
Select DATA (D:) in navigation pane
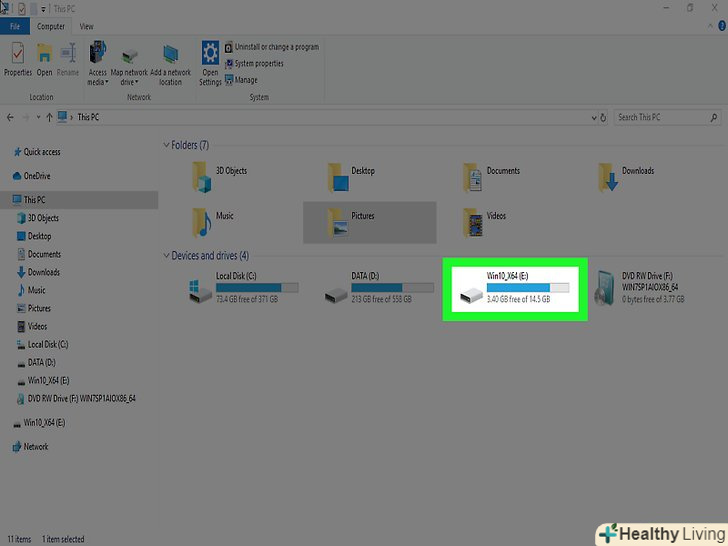[x=36, y=363]
